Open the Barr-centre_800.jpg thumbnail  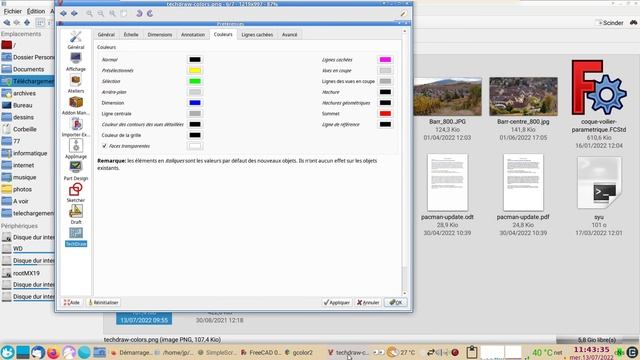tap(523, 97)
